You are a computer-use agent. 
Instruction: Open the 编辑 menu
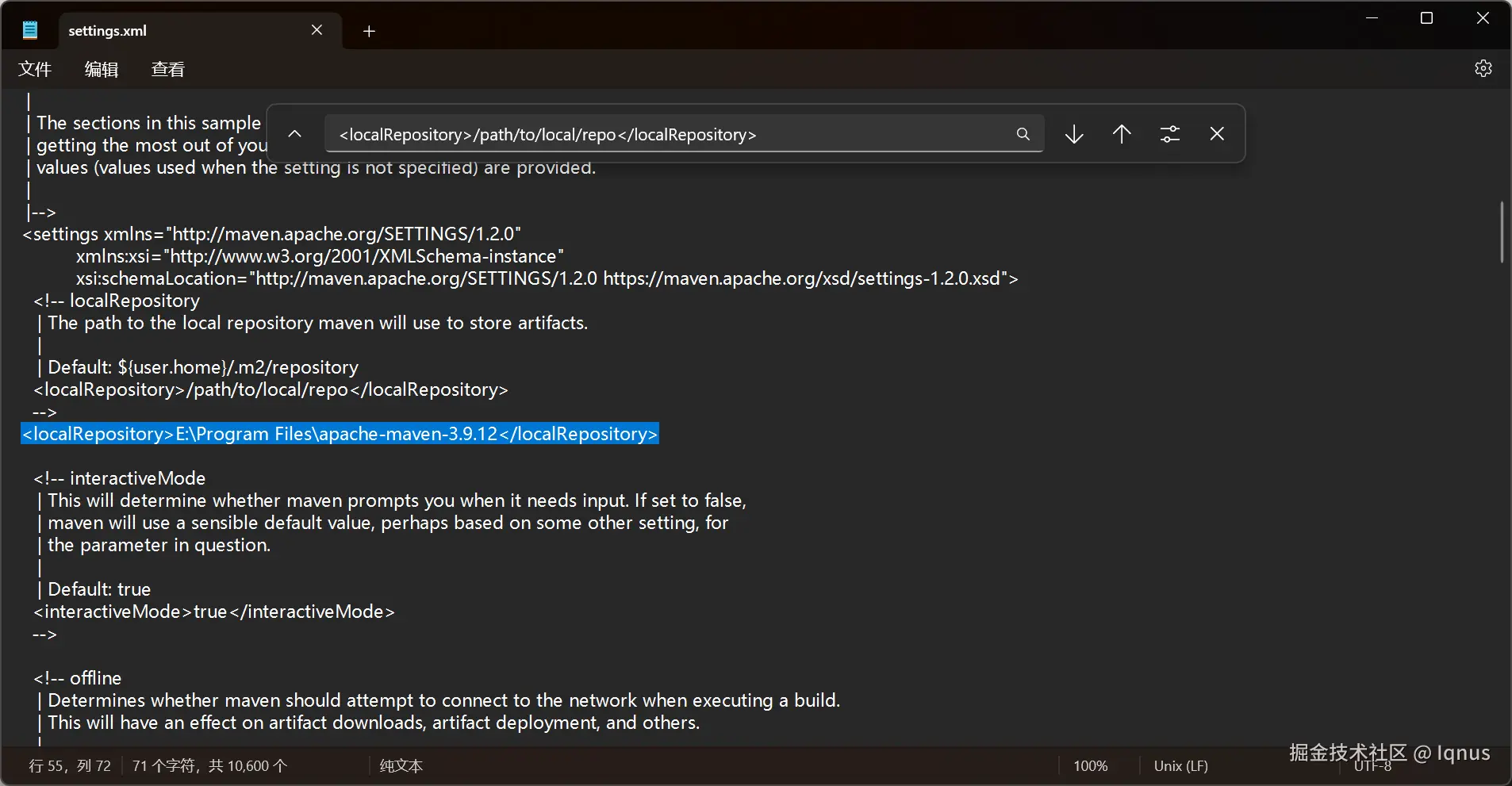tap(102, 69)
